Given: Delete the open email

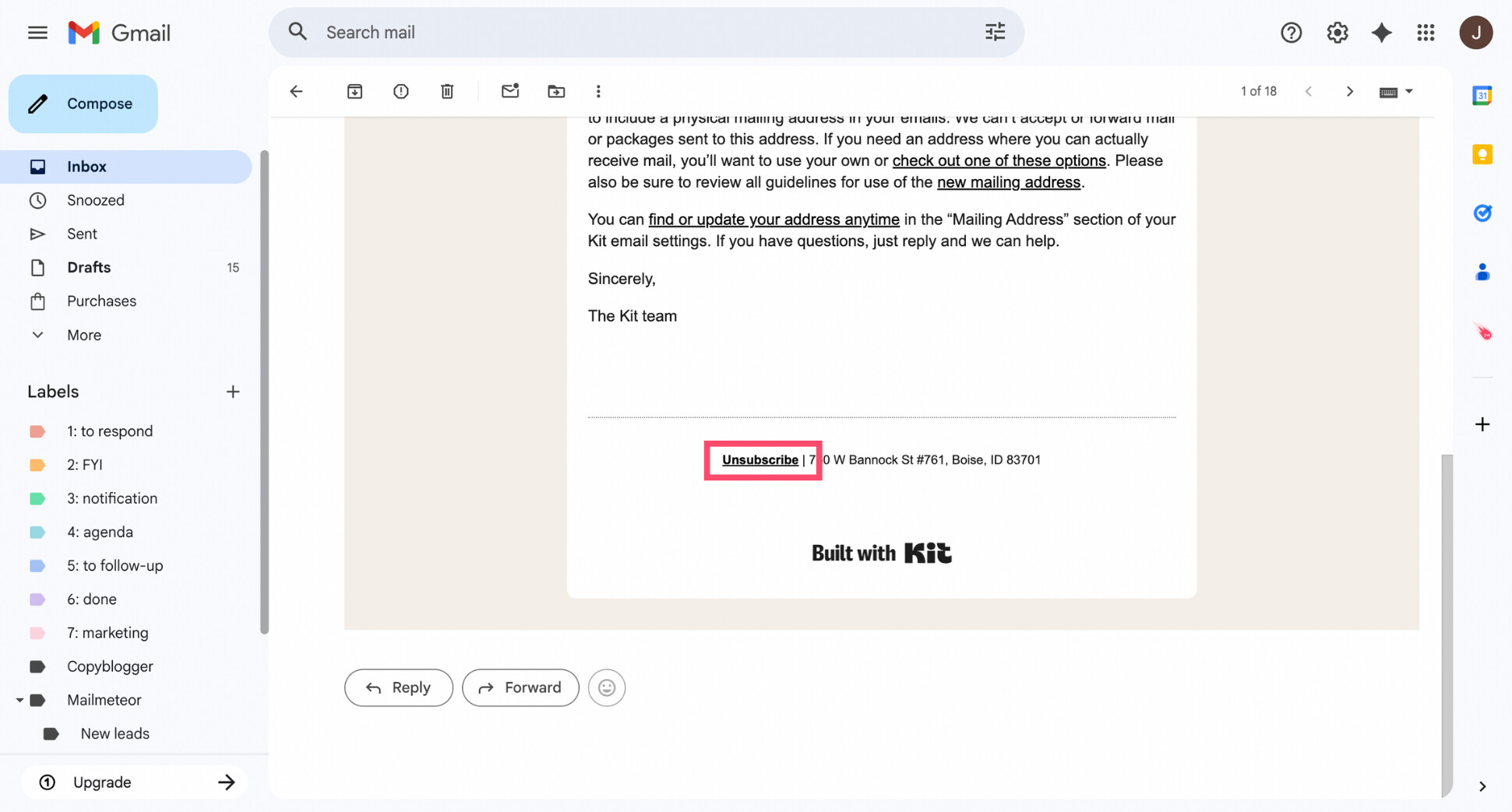Looking at the screenshot, I should pos(447,91).
